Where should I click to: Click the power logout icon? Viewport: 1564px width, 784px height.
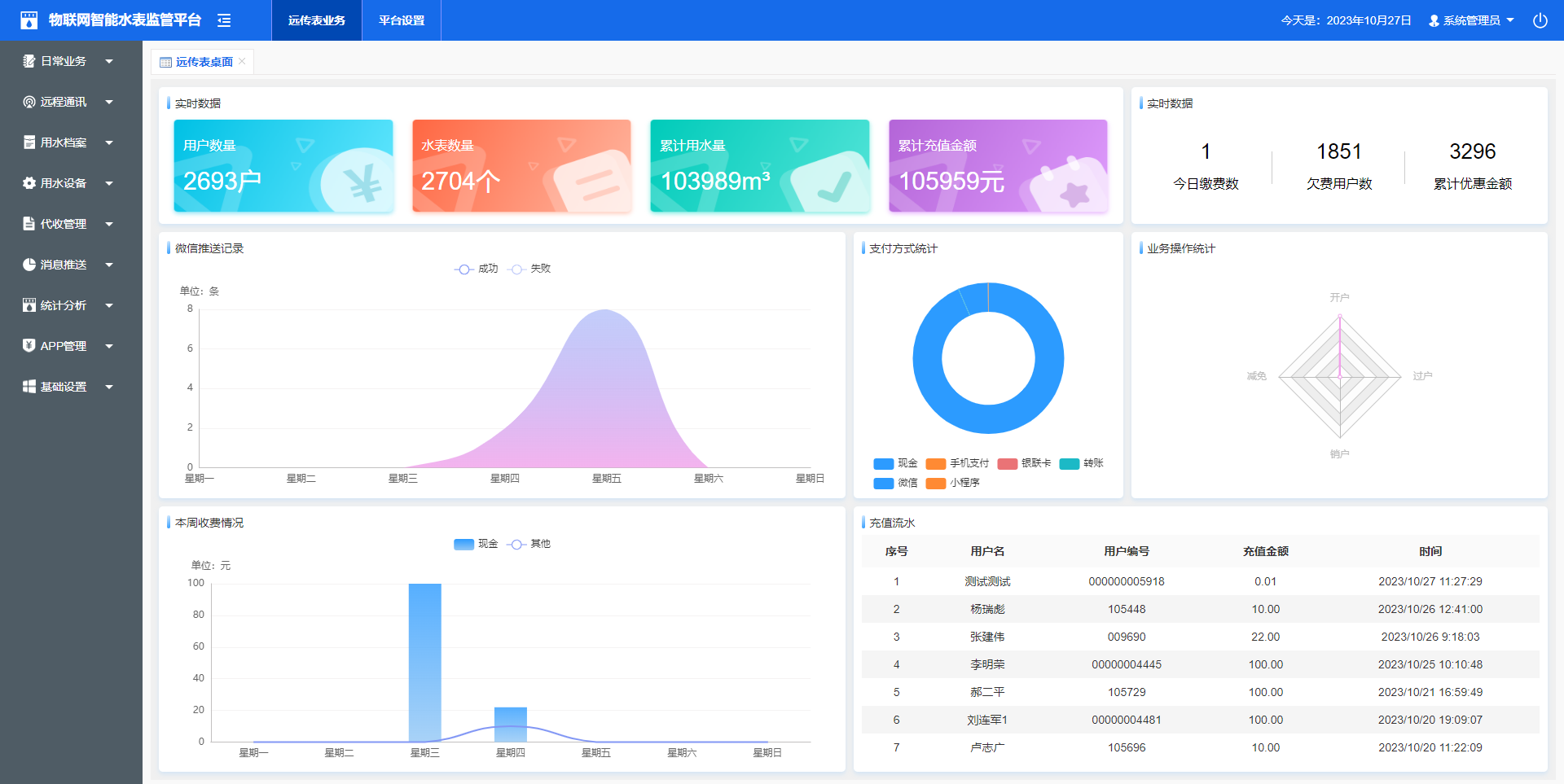[1540, 20]
